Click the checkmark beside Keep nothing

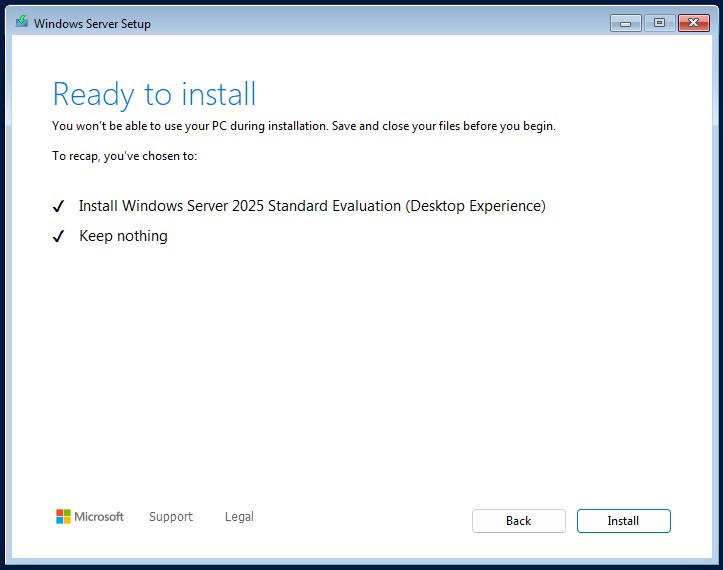click(59, 237)
